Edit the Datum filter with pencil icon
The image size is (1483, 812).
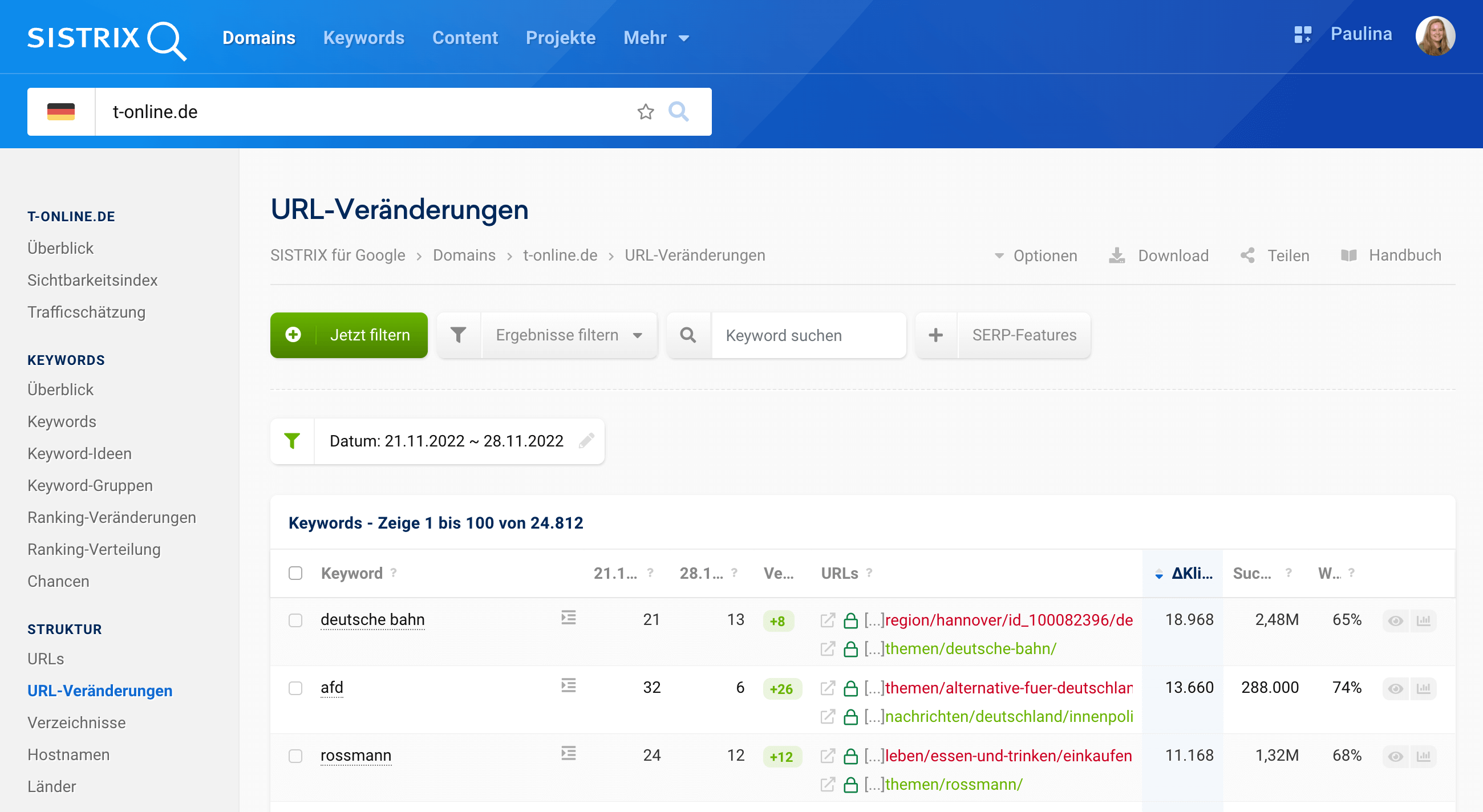[x=586, y=441]
